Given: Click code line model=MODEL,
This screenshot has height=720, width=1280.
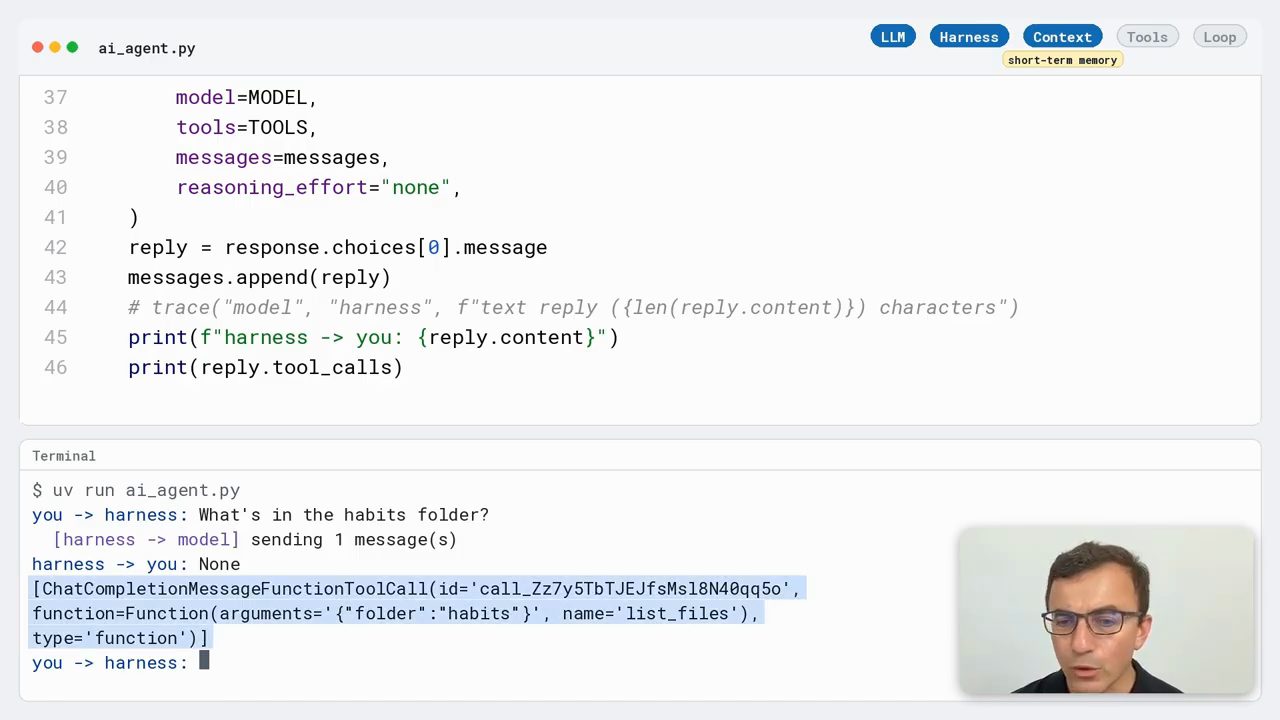Looking at the screenshot, I should tap(246, 97).
